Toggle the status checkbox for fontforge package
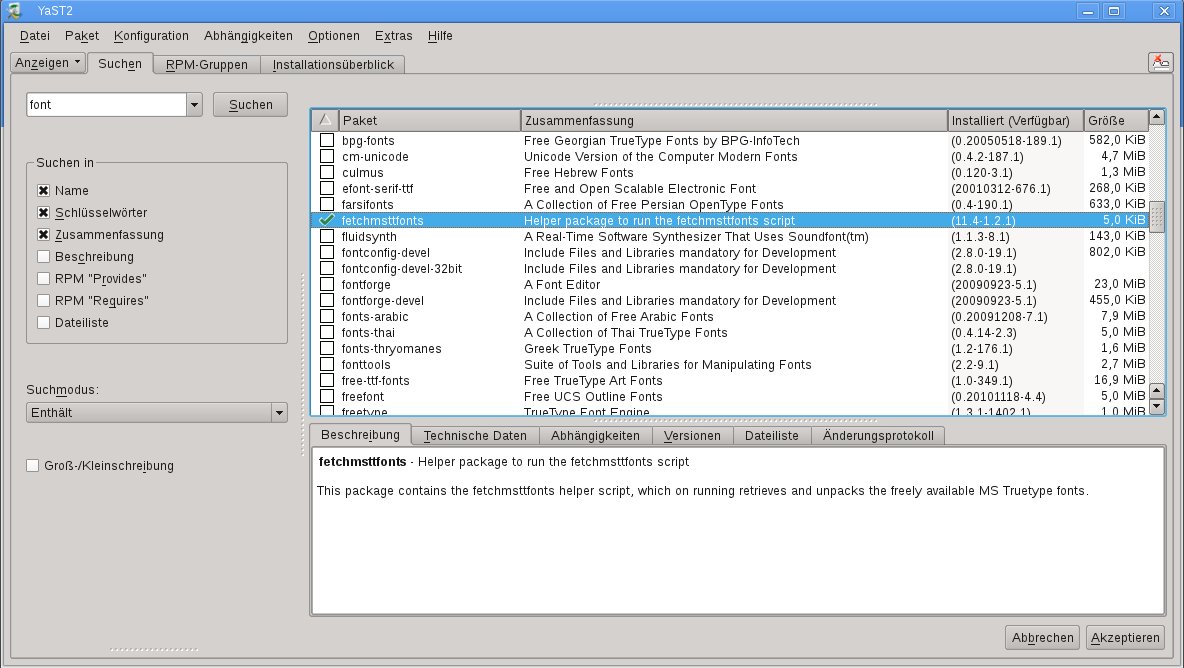The width and height of the screenshot is (1184, 668). (326, 284)
